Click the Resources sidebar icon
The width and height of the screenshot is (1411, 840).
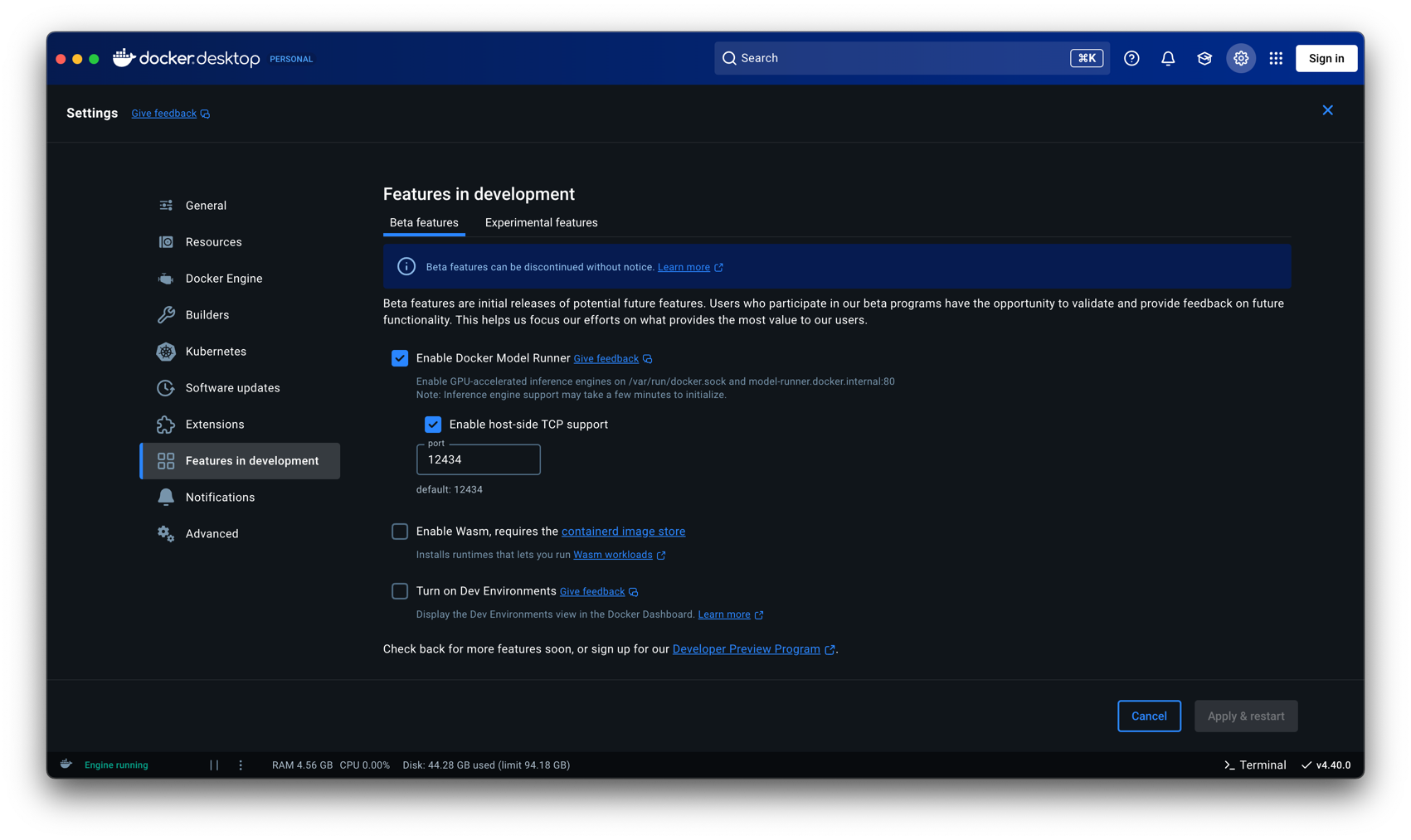coord(166,242)
